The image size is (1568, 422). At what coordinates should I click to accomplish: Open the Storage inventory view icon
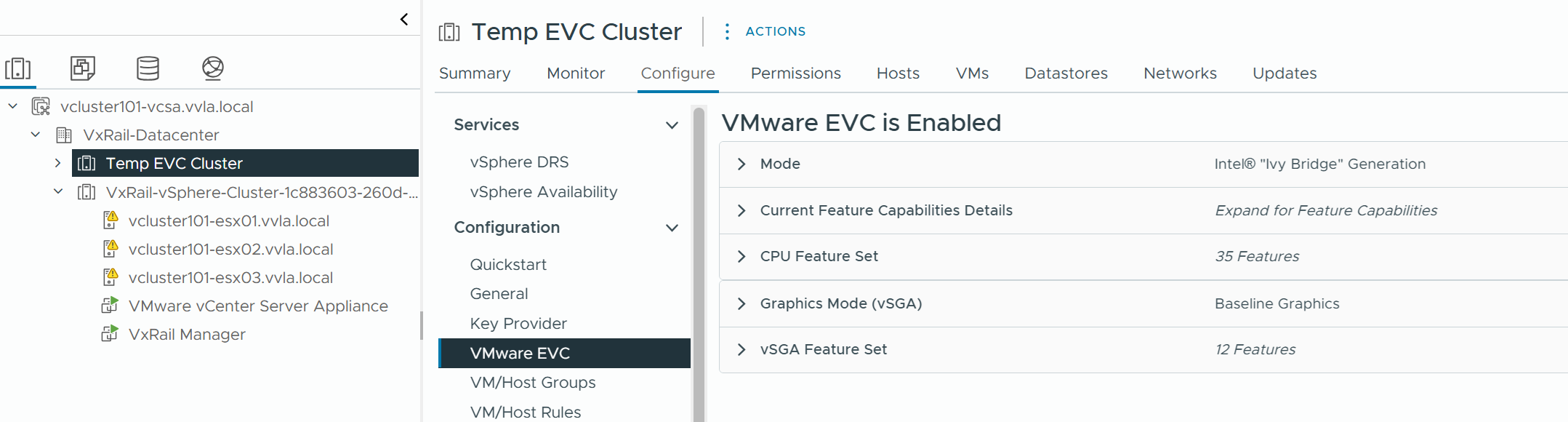[148, 68]
